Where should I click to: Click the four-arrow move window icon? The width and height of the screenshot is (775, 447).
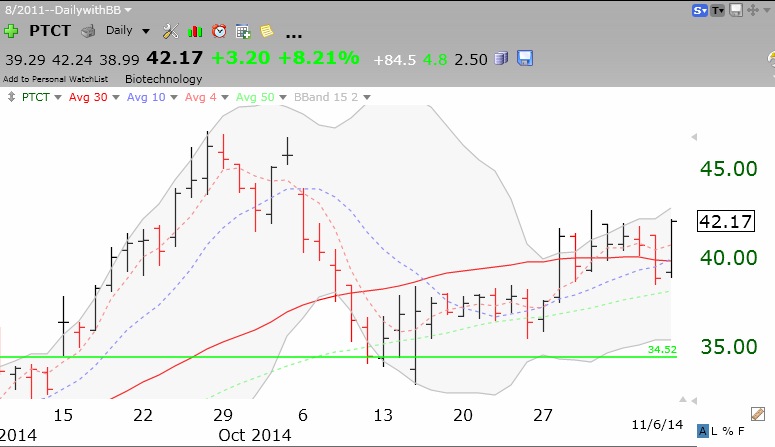point(752,10)
